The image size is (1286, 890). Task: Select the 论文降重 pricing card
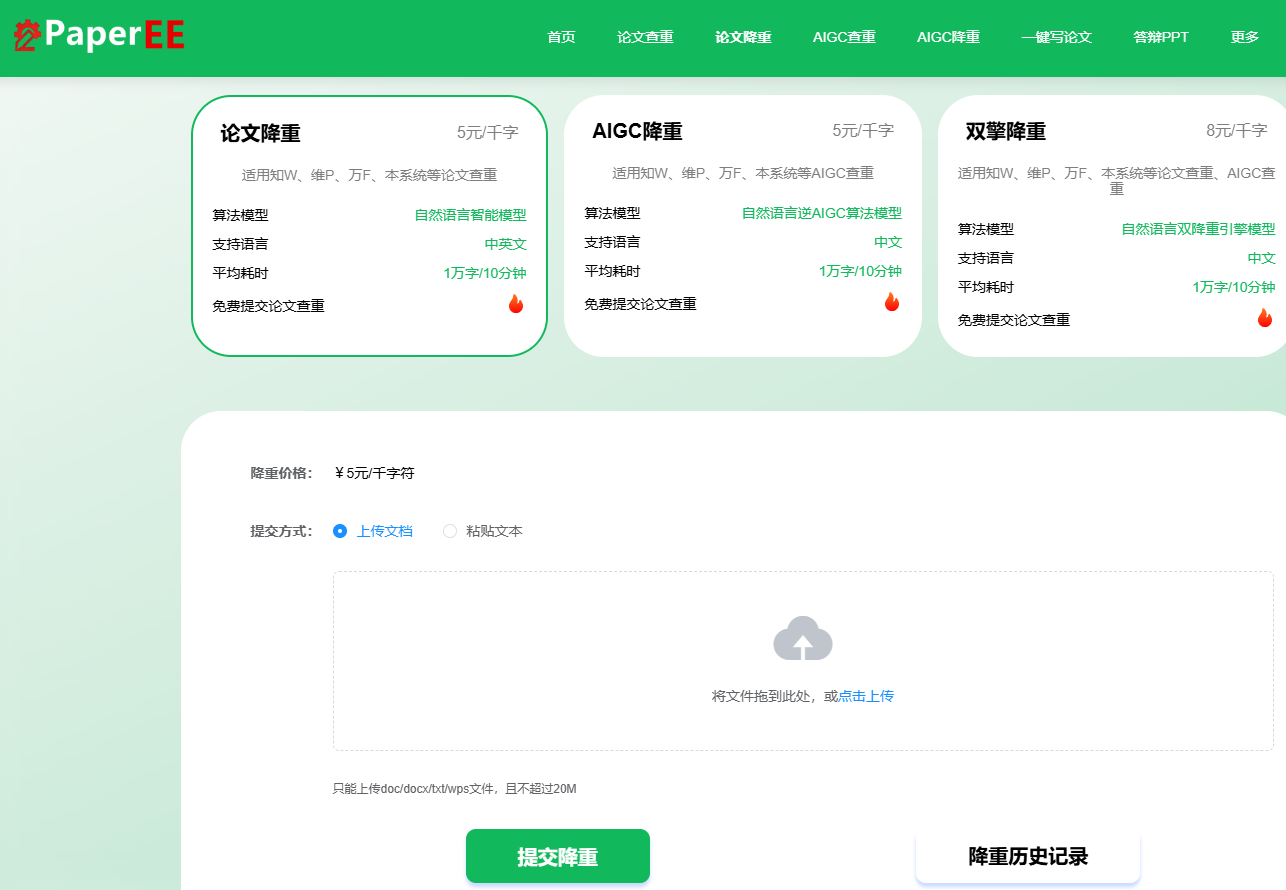[369, 225]
